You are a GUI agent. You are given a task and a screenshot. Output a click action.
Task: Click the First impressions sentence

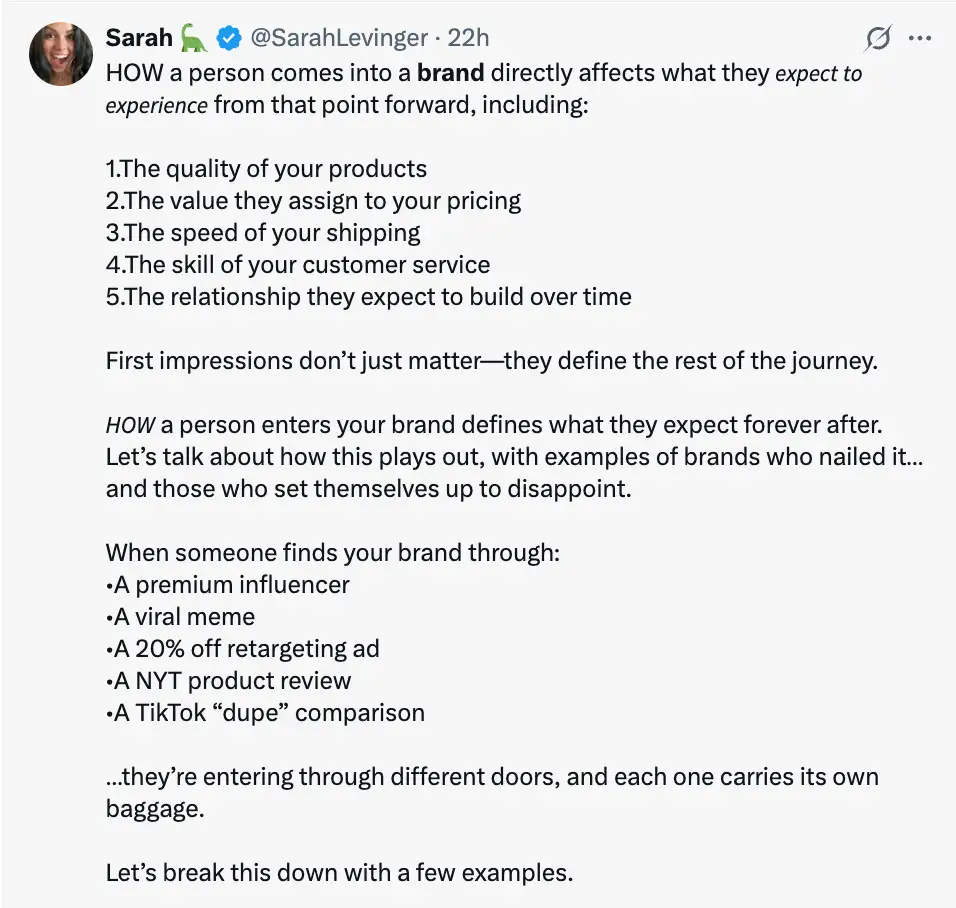pyautogui.click(x=491, y=361)
